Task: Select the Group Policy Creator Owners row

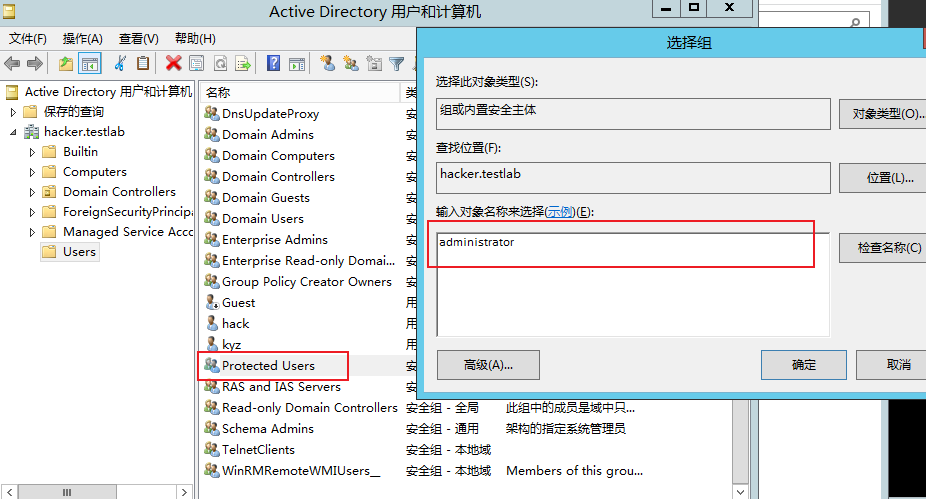Action: pyautogui.click(x=307, y=282)
